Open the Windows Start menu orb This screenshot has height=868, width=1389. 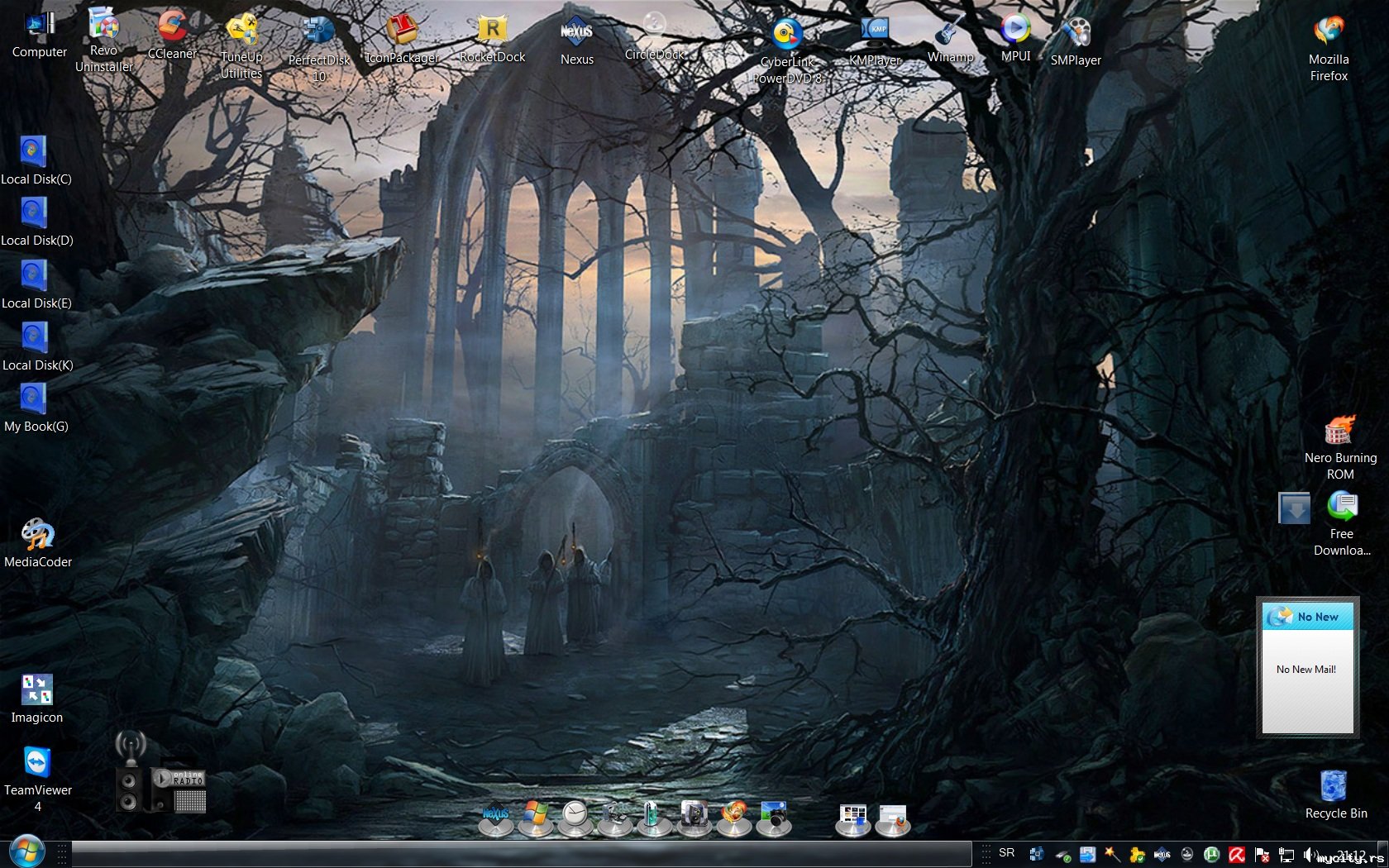[26, 851]
